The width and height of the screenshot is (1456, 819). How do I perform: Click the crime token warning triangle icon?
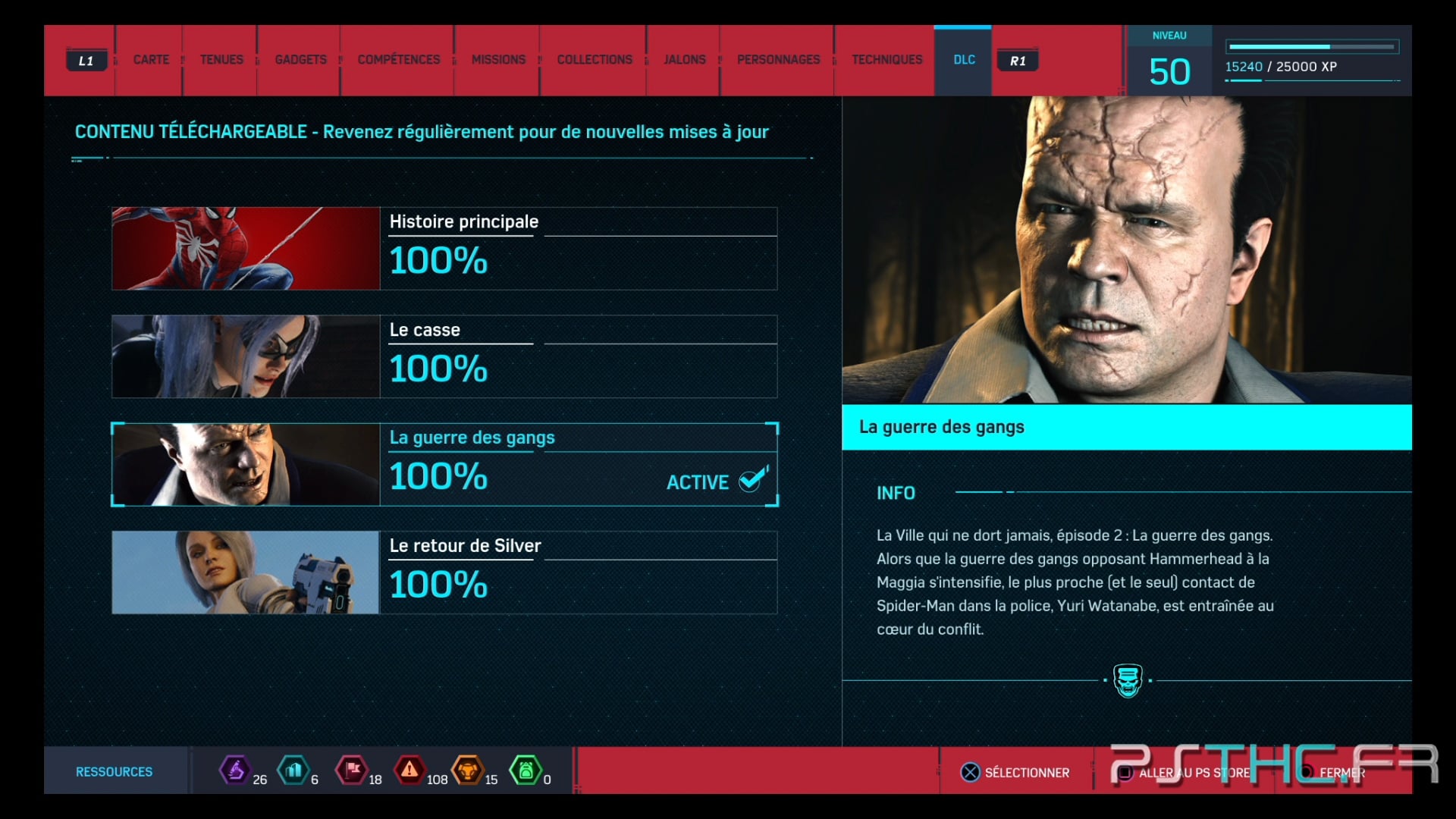409,770
